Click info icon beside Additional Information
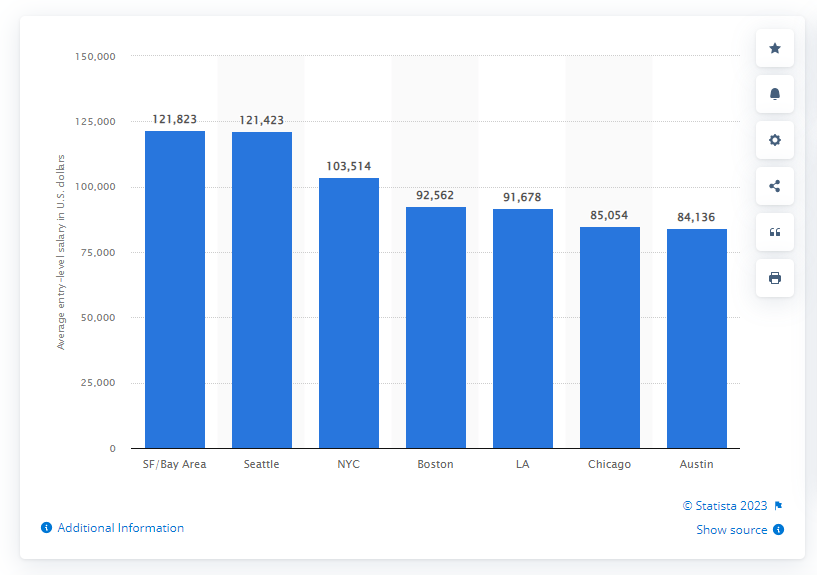The width and height of the screenshot is (817, 575). tap(46, 528)
